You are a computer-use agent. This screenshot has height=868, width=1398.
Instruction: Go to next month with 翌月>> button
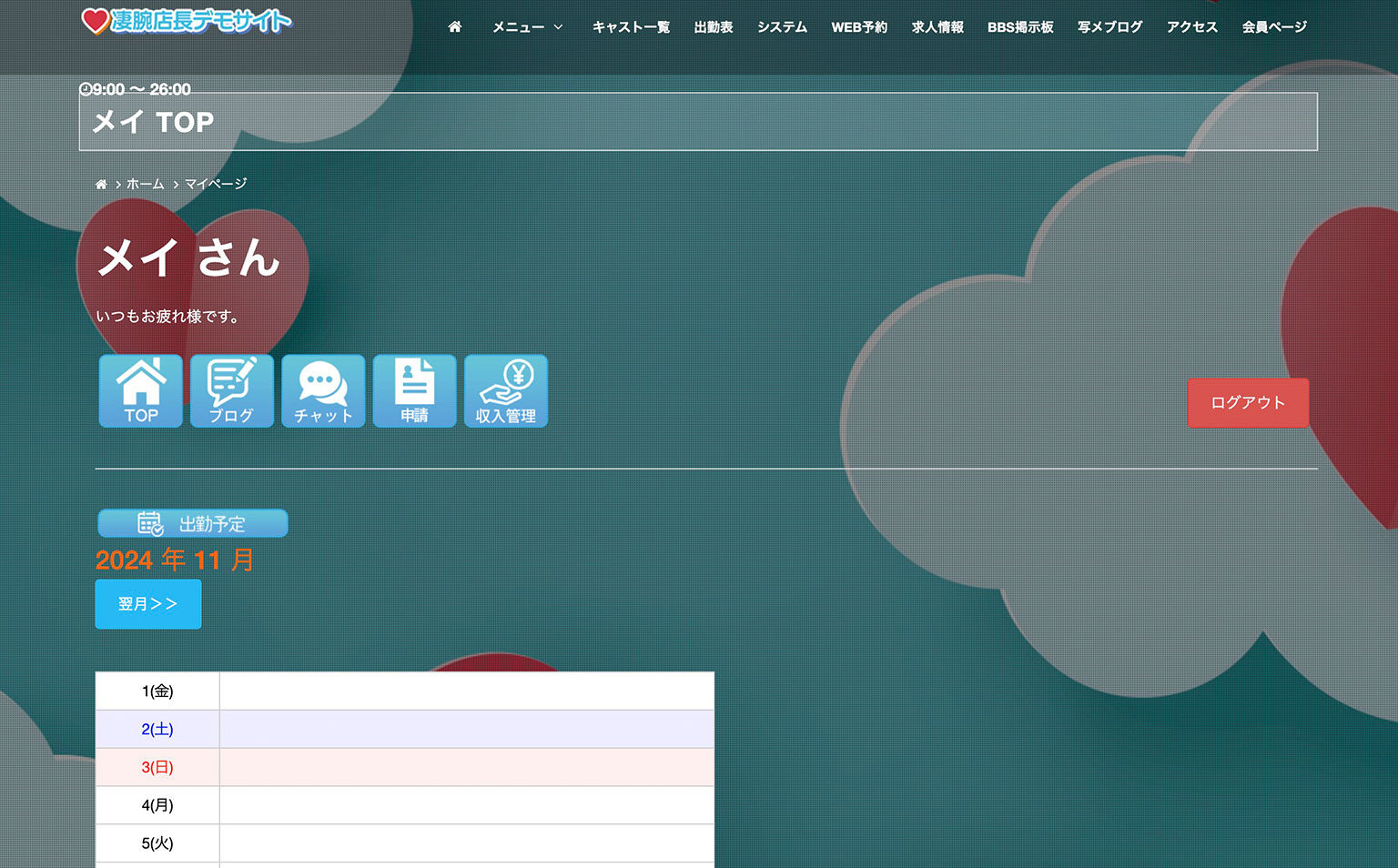[148, 604]
